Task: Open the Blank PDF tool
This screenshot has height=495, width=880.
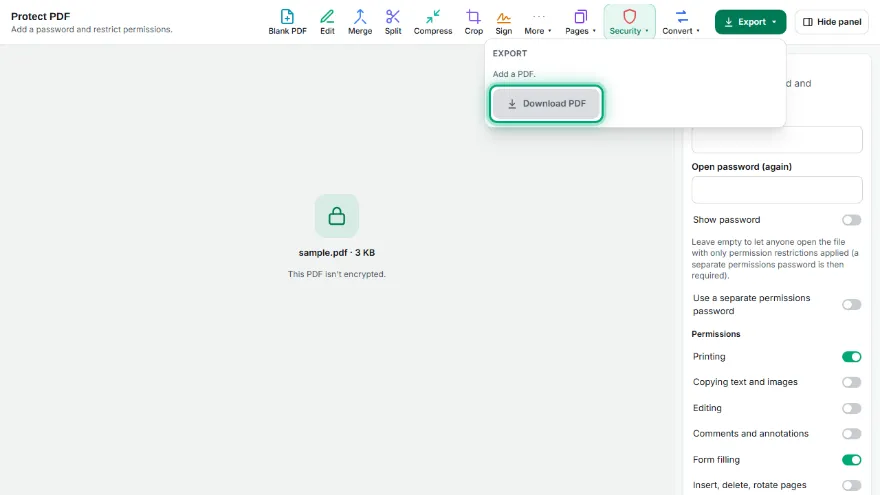Action: [287, 22]
